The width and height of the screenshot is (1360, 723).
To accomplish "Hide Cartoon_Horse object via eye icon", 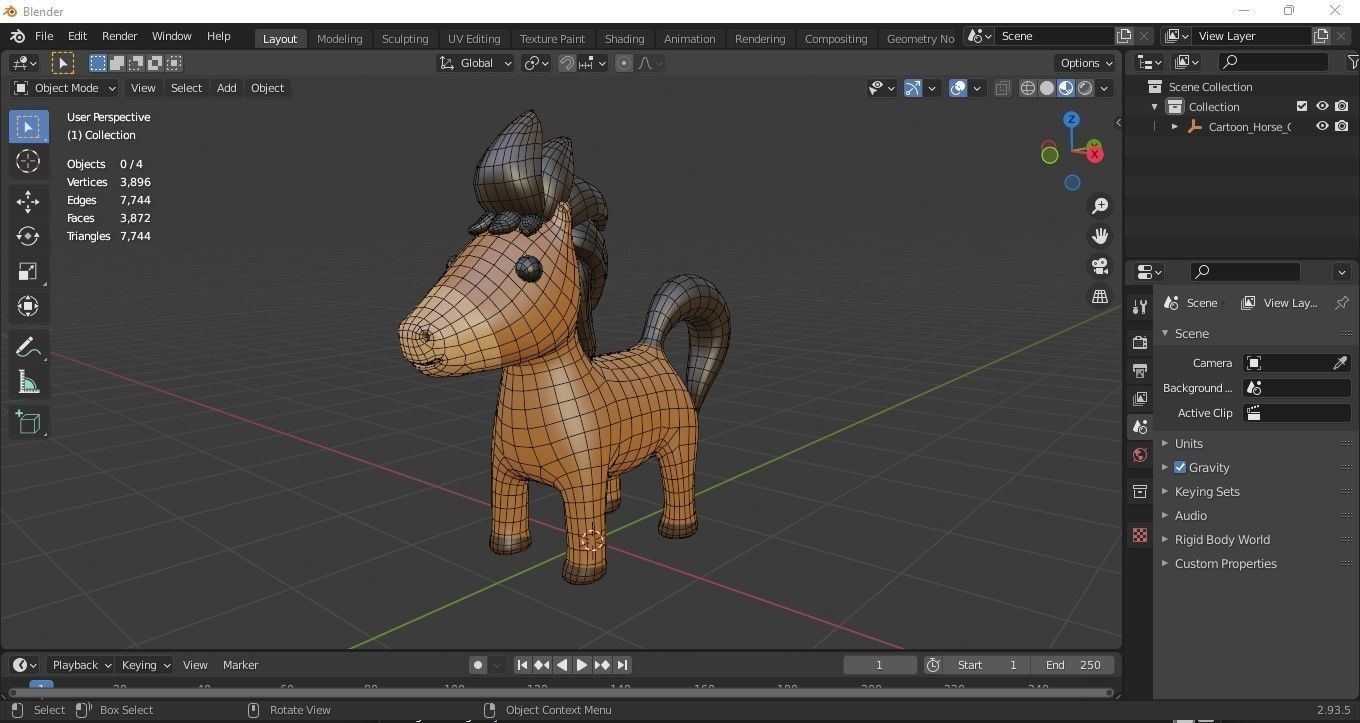I will coord(1322,126).
